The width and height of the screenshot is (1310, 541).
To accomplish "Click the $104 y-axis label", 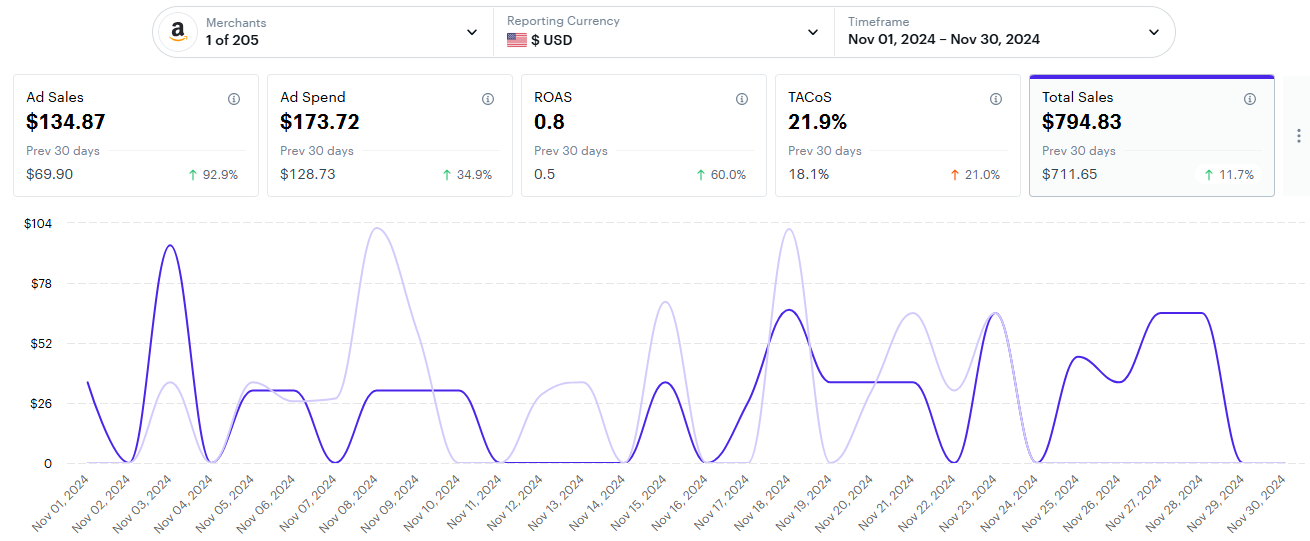I will (x=38, y=223).
